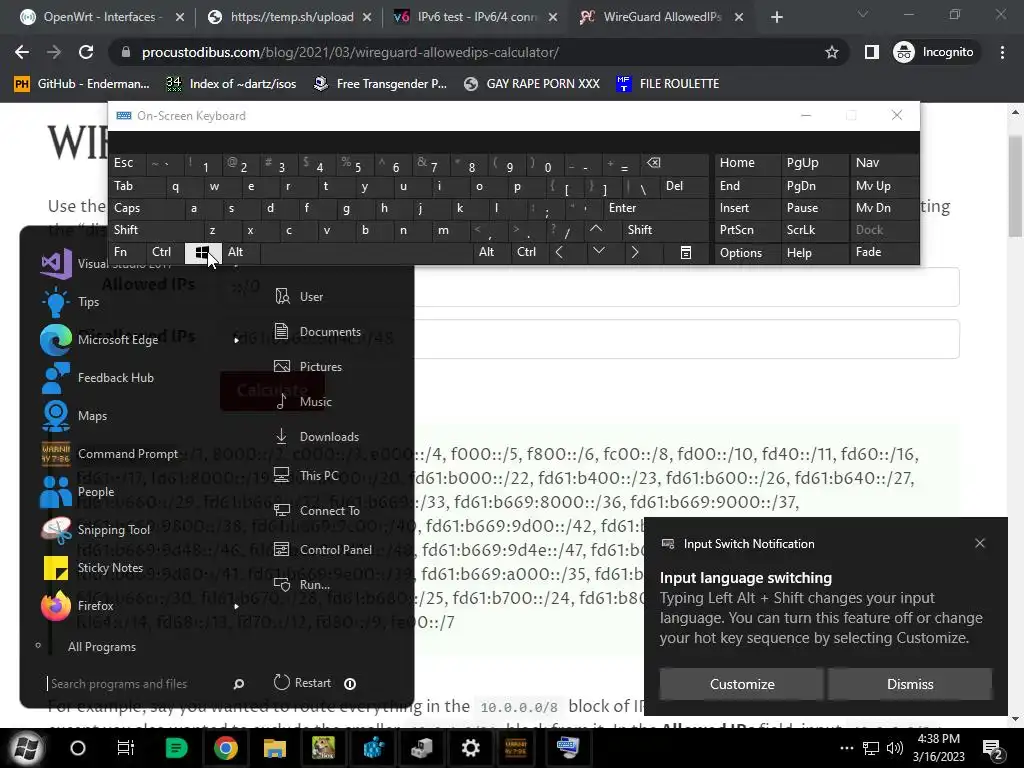
Task: Click context menu key on On-Screen Keyboard
Action: click(685, 253)
